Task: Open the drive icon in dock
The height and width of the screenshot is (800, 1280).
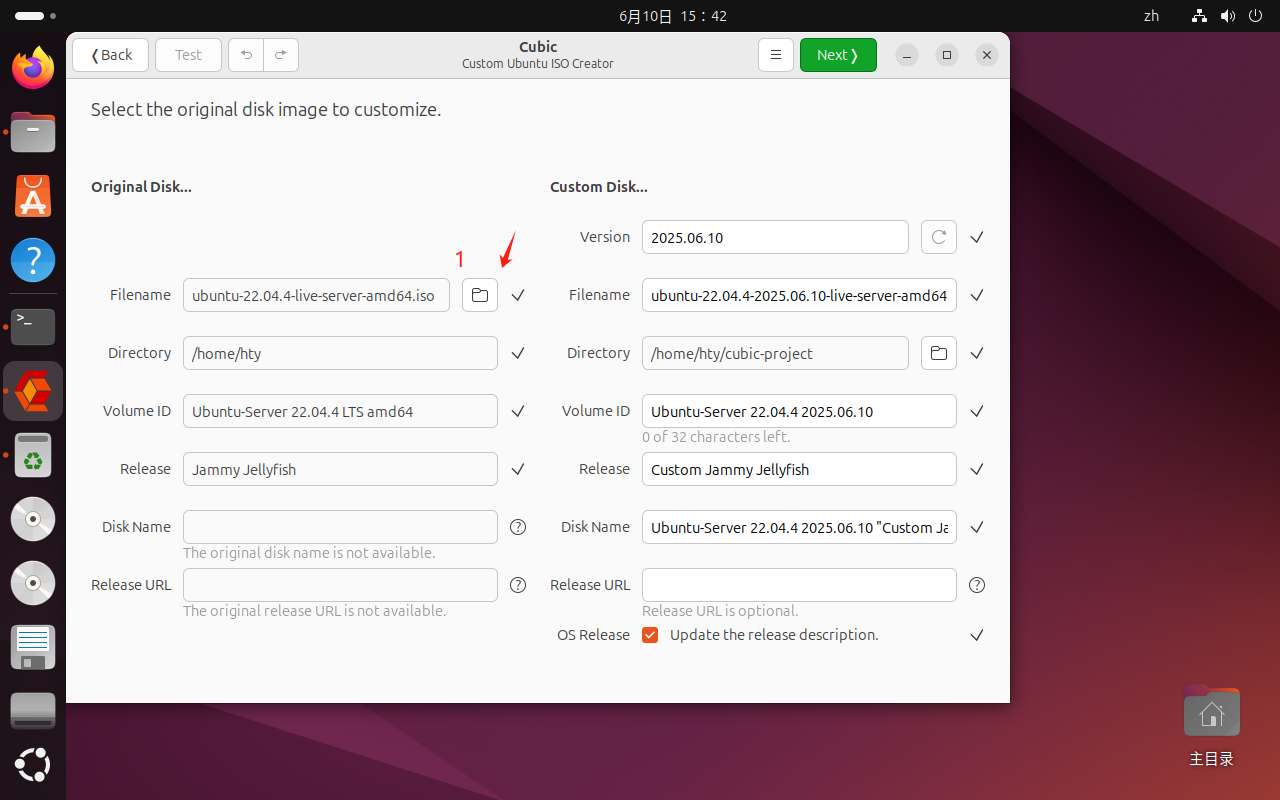Action: click(33, 711)
